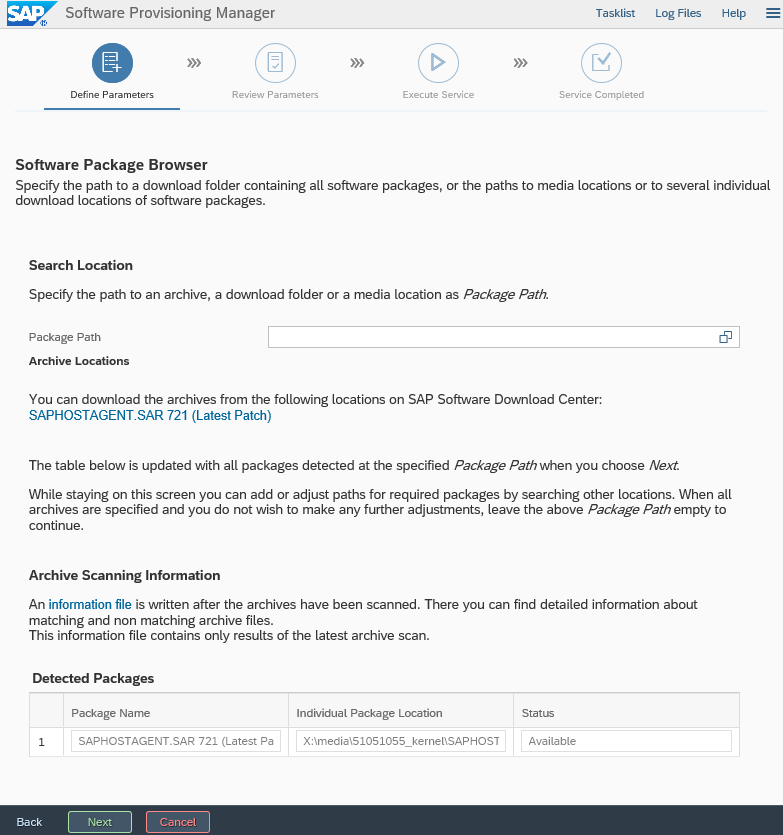Viewport: 783px width, 835px height.
Task: Select the Execute Service step icon
Action: pyautogui.click(x=438, y=63)
